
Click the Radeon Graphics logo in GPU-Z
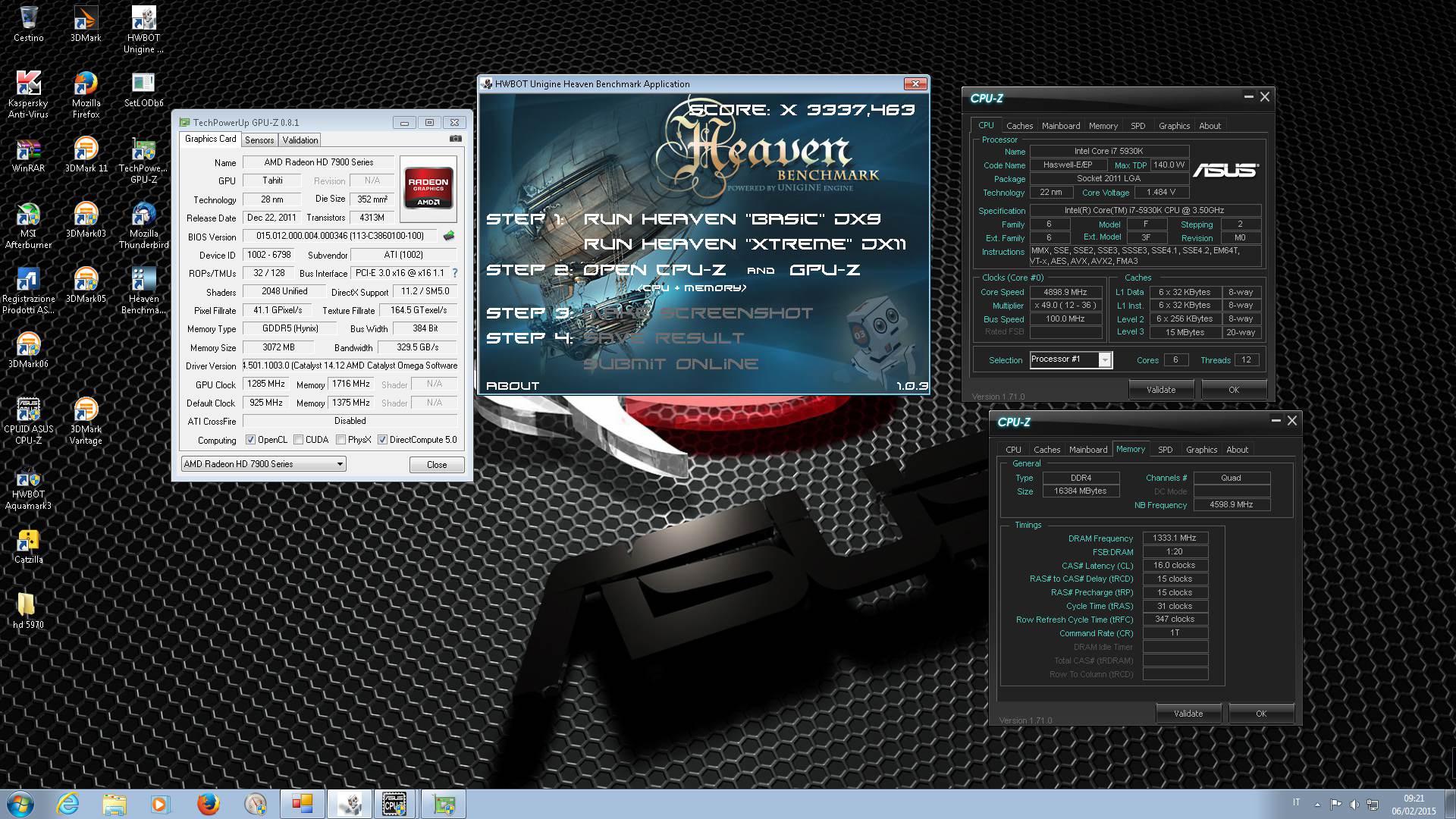tap(428, 190)
